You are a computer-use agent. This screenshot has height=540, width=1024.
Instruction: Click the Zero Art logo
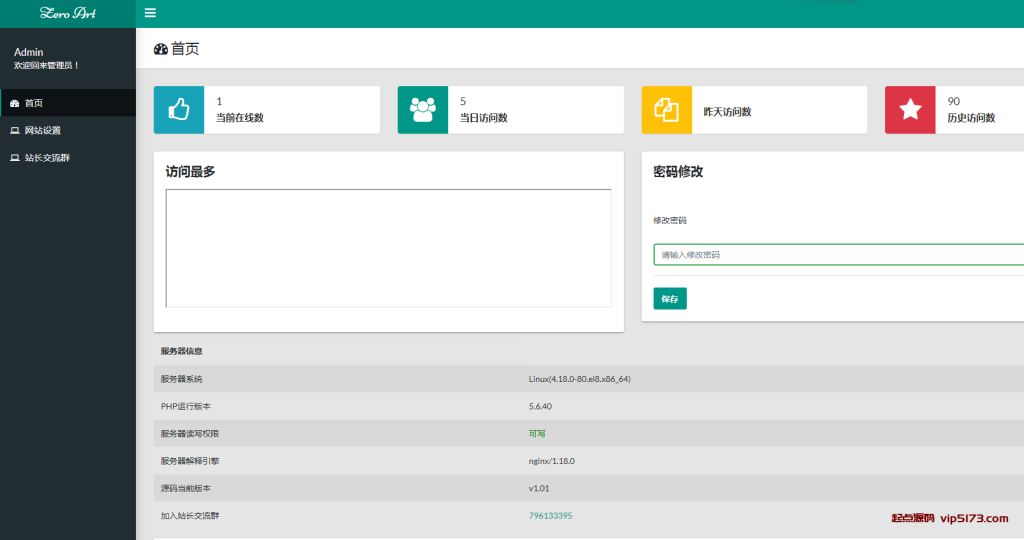coord(68,13)
